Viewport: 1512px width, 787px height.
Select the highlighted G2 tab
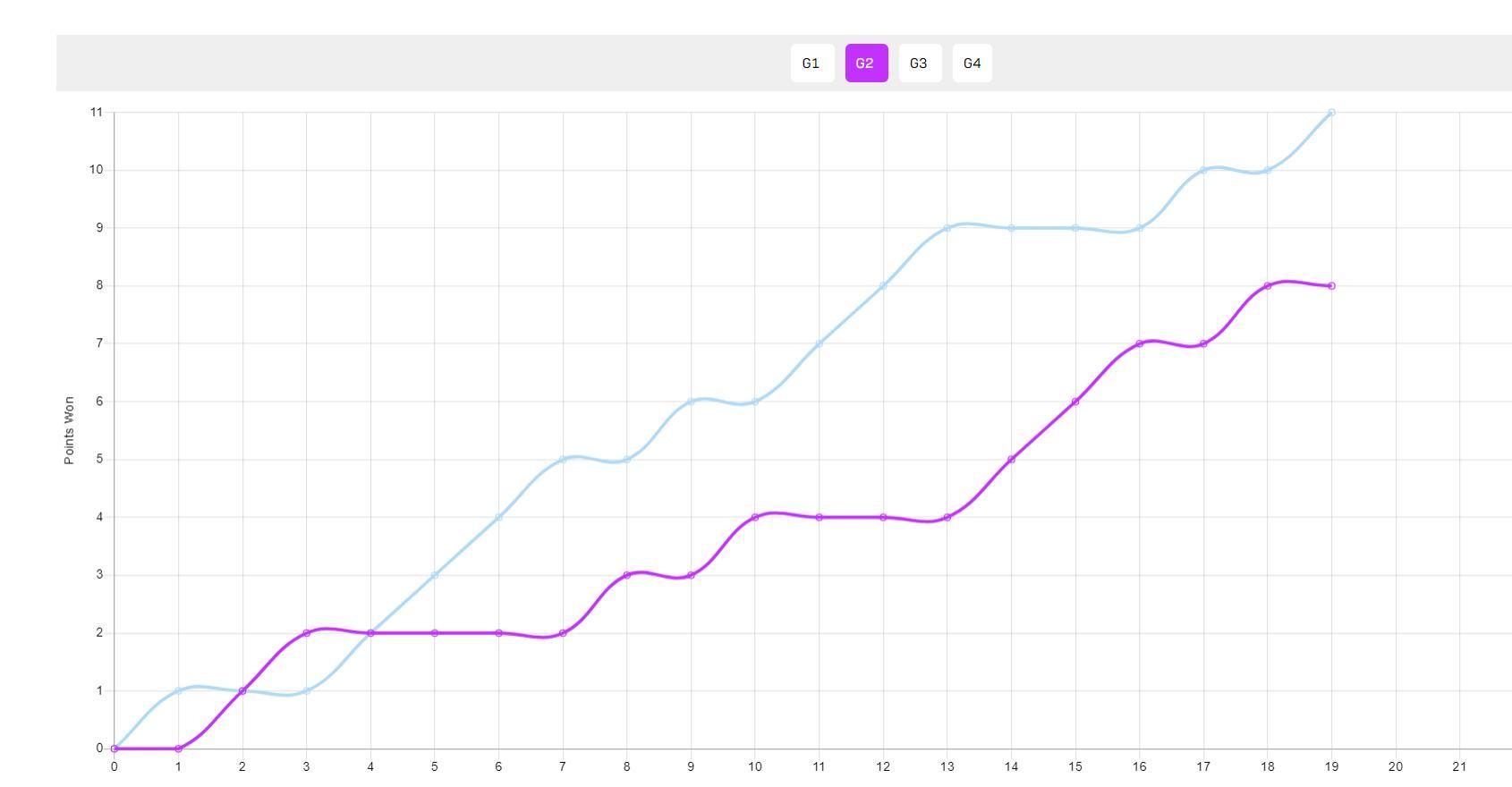point(865,63)
